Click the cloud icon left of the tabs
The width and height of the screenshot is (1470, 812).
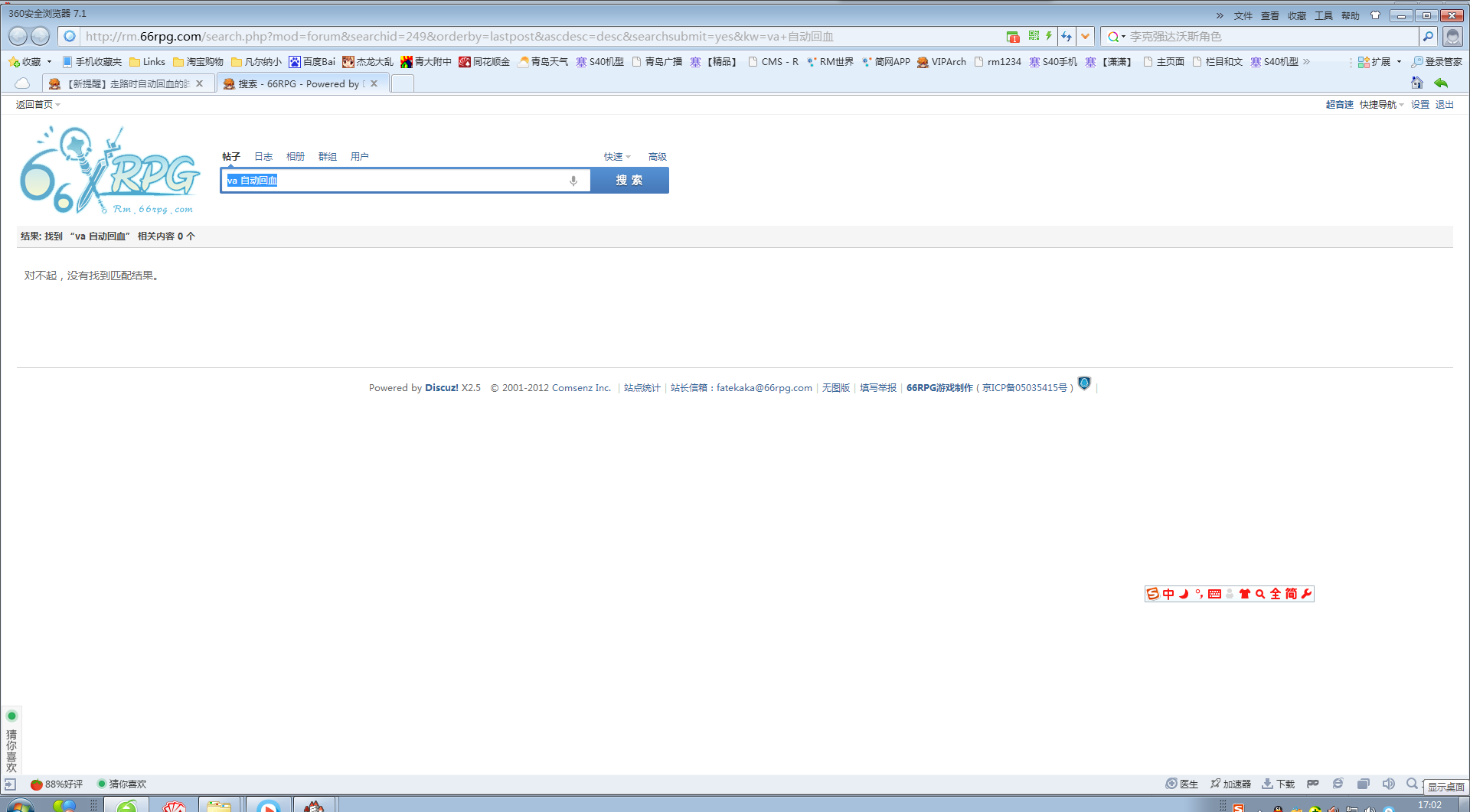coord(23,83)
